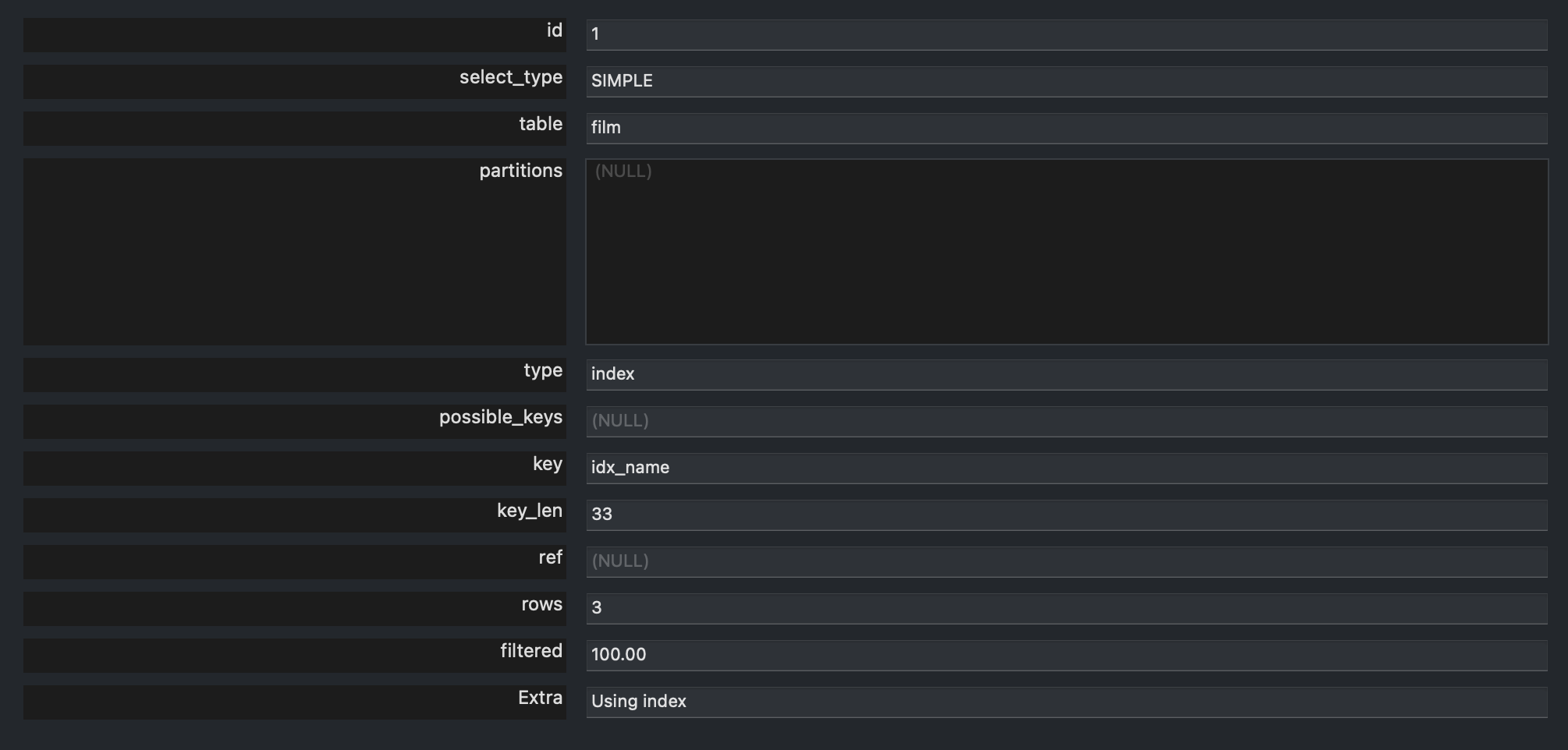Select the select_type field showing SIMPLE
Image resolution: width=1568 pixels, height=750 pixels.
(1066, 81)
